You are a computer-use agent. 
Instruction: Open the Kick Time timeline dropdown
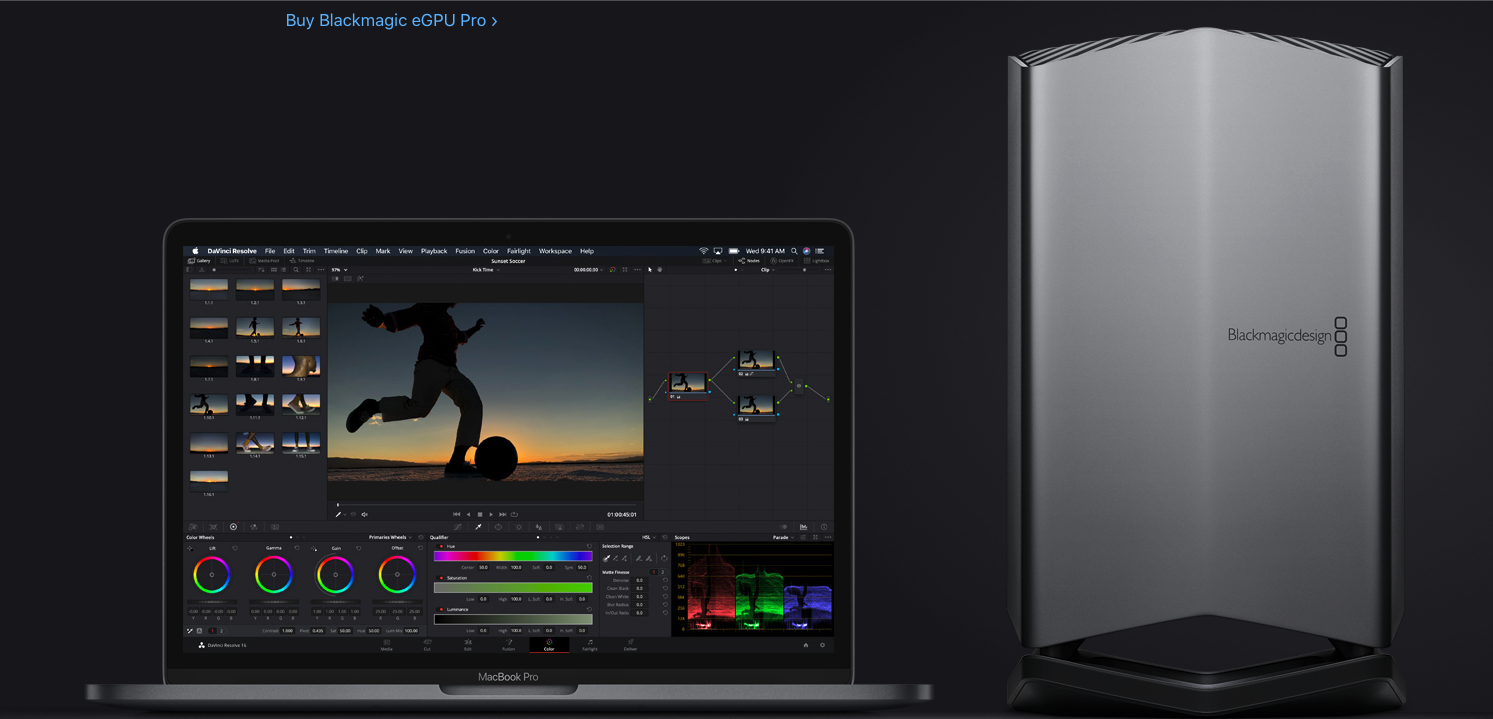(486, 270)
